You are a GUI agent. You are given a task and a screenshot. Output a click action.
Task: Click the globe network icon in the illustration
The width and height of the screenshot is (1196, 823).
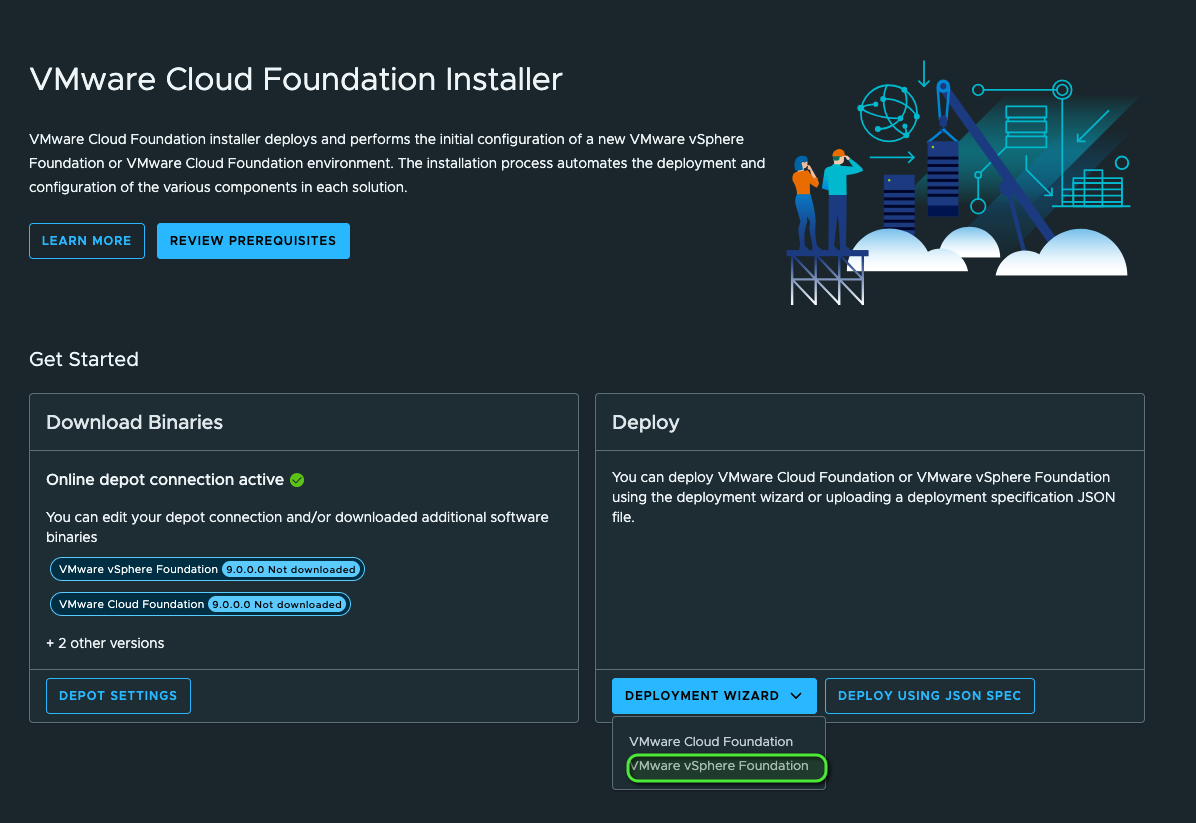[x=888, y=111]
